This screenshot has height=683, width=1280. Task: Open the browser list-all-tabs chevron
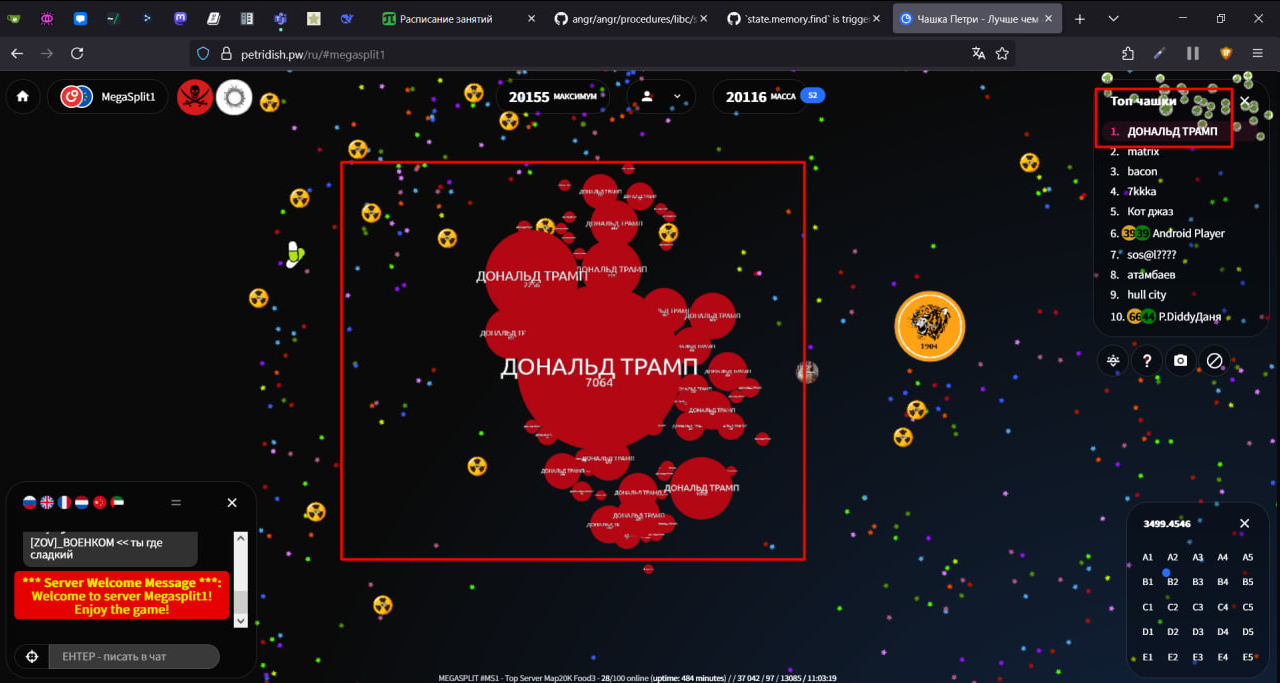pyautogui.click(x=1113, y=19)
